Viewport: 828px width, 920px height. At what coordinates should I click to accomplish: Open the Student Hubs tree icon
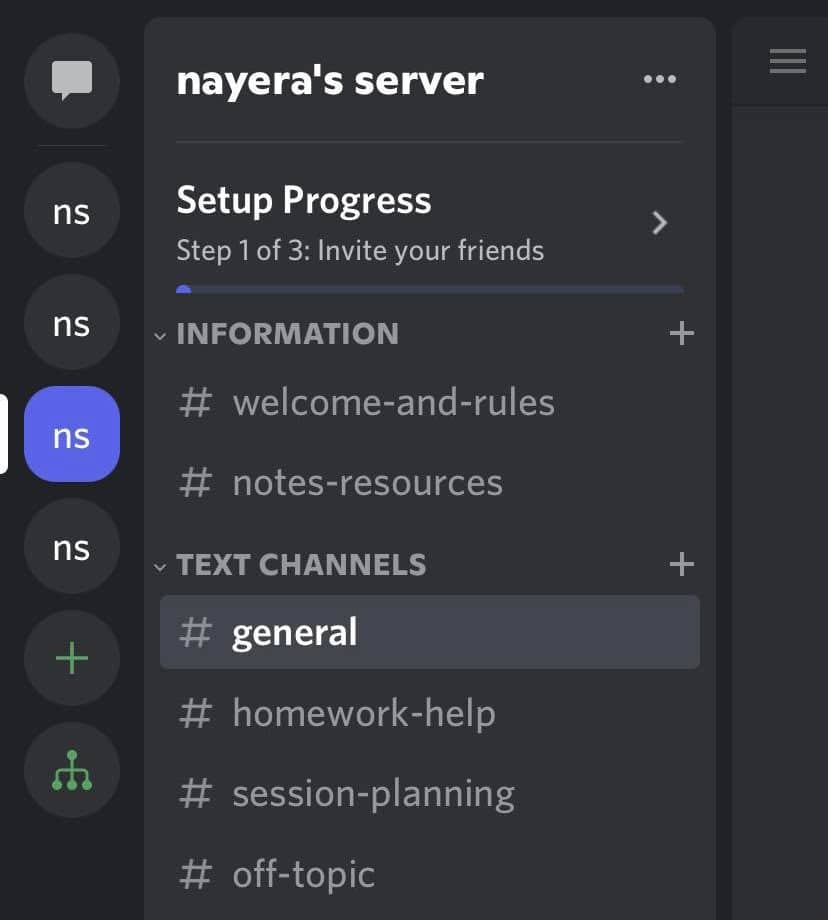(72, 770)
